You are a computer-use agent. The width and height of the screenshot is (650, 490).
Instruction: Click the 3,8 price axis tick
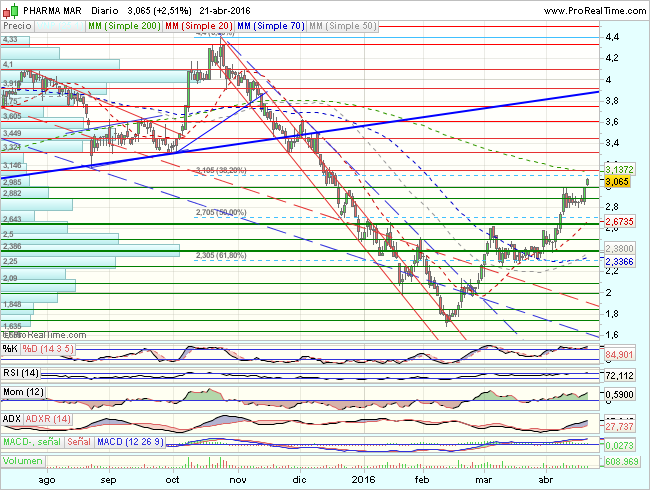[612, 101]
